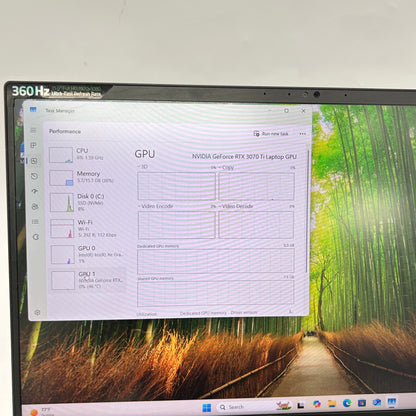
Task: Select the Memory performance item
Action: [x=88, y=177]
